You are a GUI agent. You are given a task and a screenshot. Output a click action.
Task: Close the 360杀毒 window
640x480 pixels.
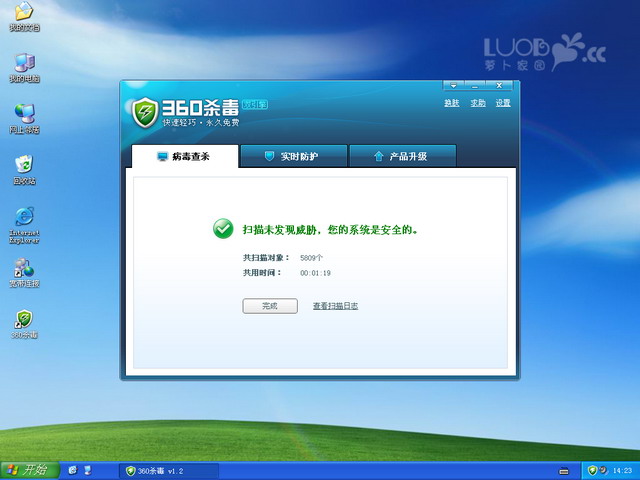pos(499,86)
